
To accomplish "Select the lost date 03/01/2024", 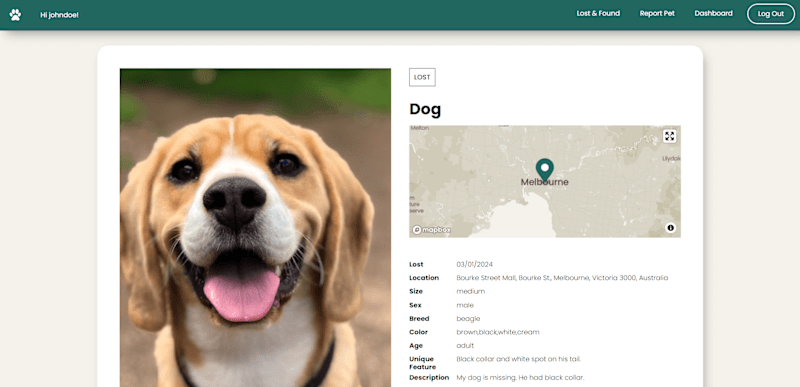I will [x=474, y=264].
